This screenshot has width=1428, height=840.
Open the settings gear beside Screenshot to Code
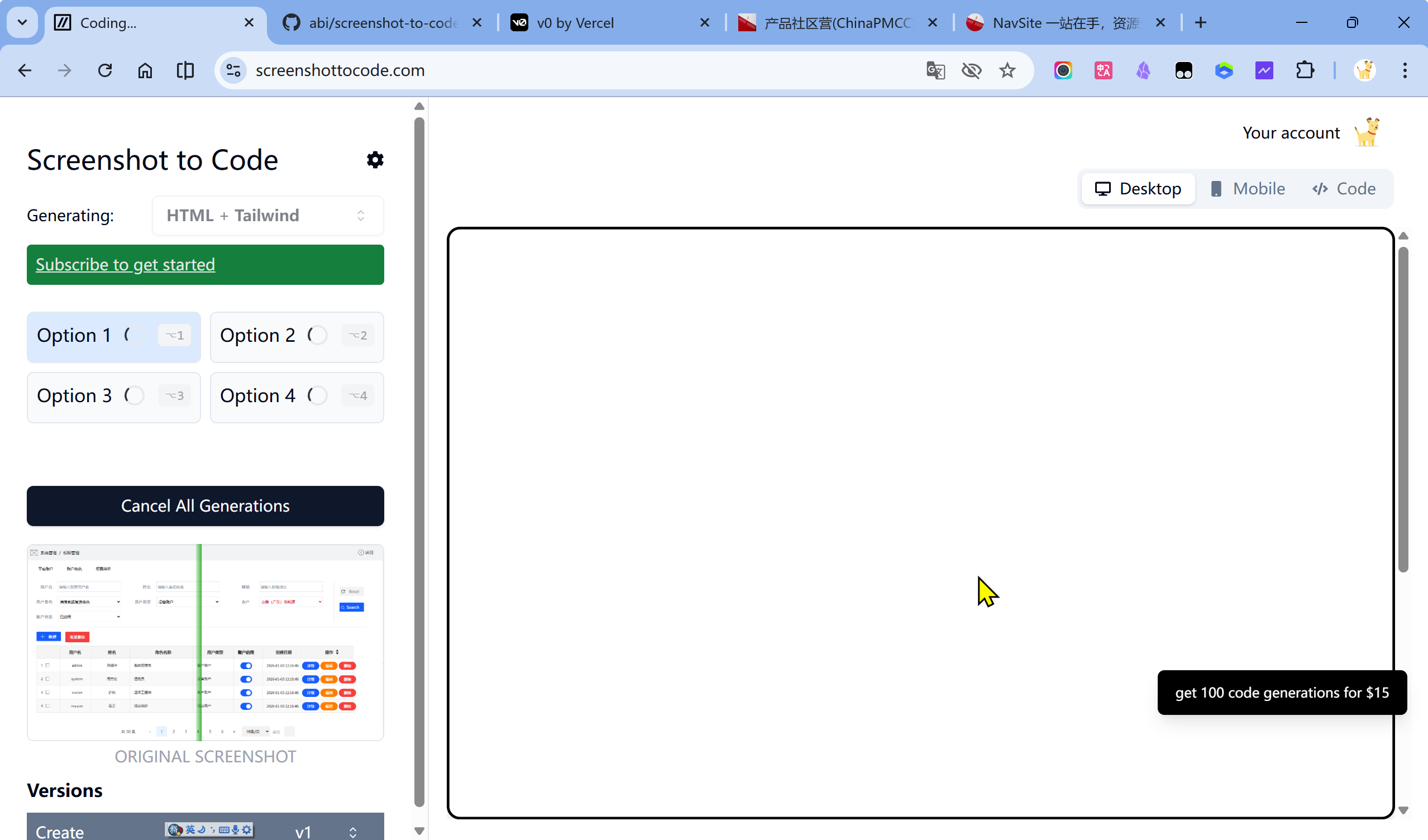[375, 160]
